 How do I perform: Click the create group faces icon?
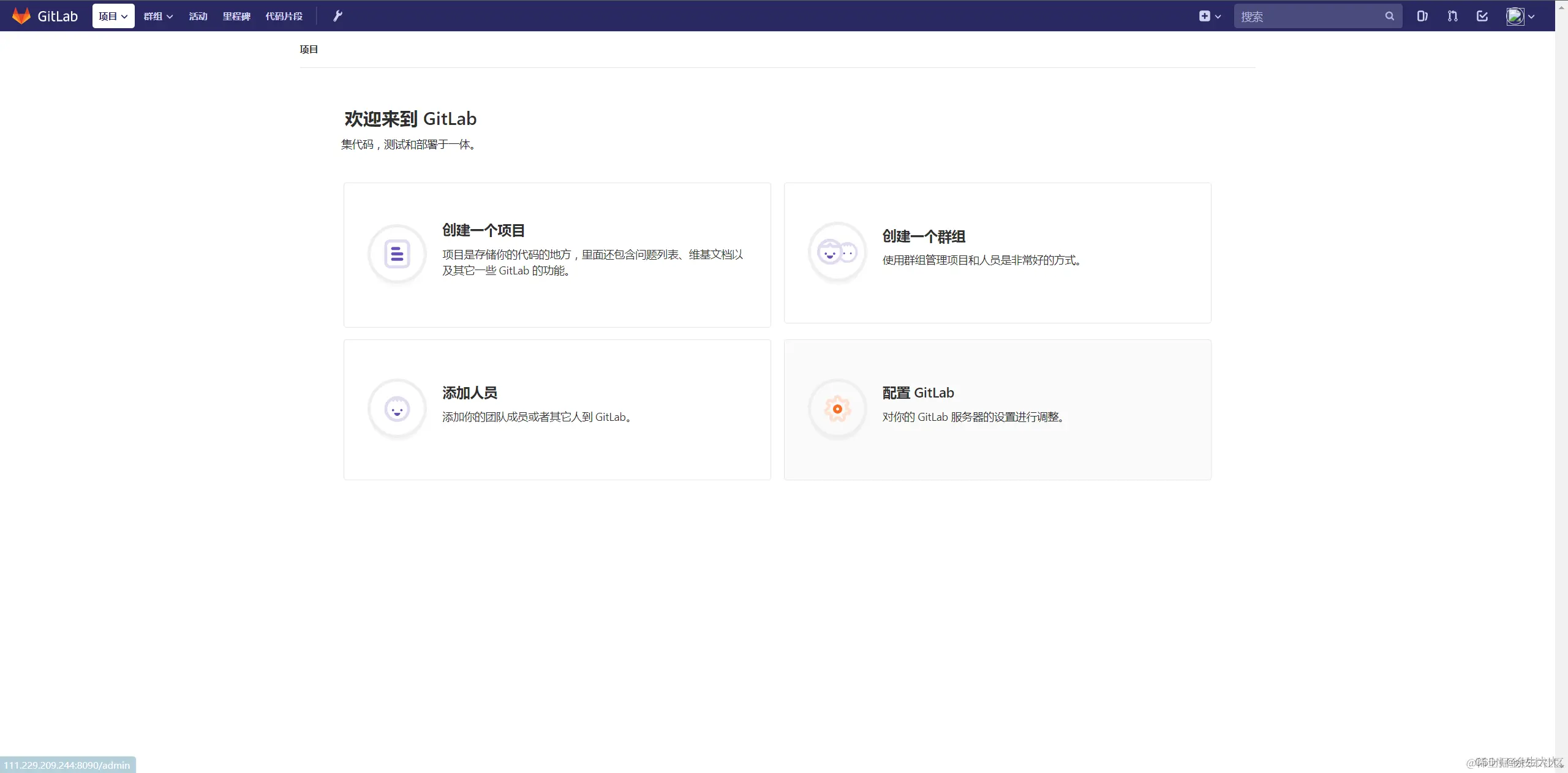pyautogui.click(x=837, y=252)
